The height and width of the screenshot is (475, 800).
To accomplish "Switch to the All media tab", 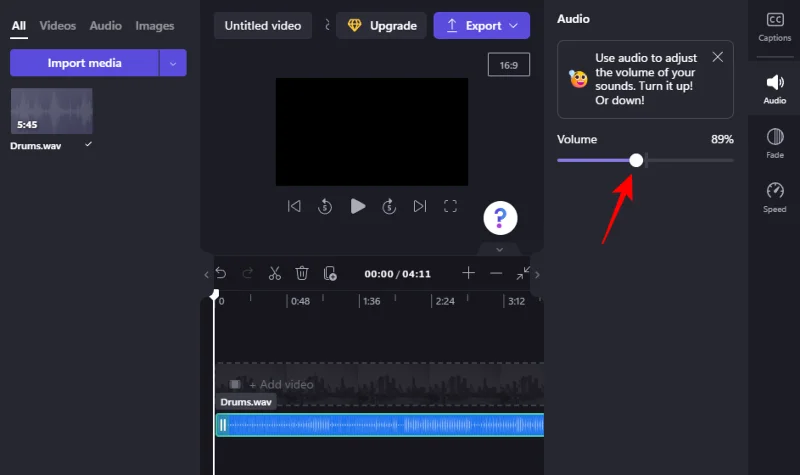I will click(19, 26).
